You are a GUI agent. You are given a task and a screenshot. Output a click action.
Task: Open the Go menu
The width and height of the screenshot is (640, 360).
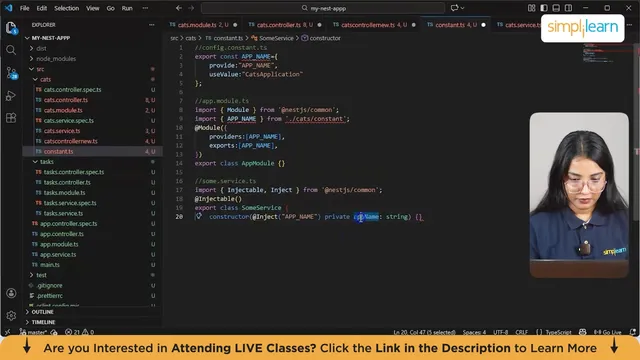pyautogui.click(x=111, y=8)
